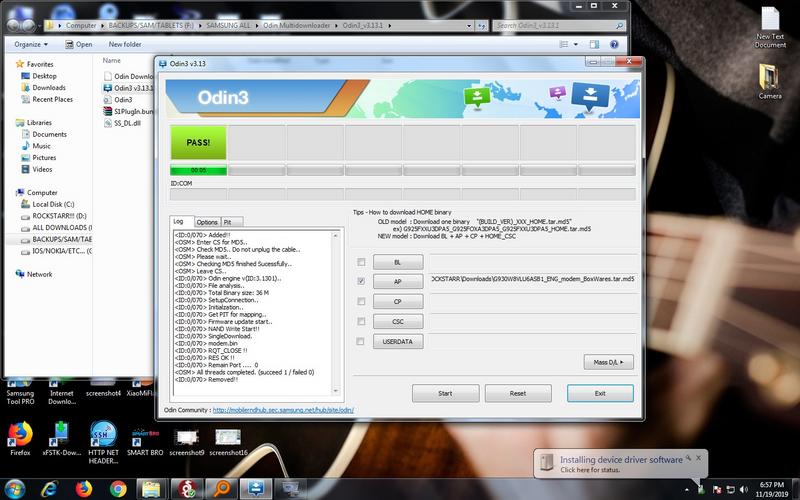
Task: Open the xFSTK-Downloader desktop shortcut
Action: coord(61,438)
